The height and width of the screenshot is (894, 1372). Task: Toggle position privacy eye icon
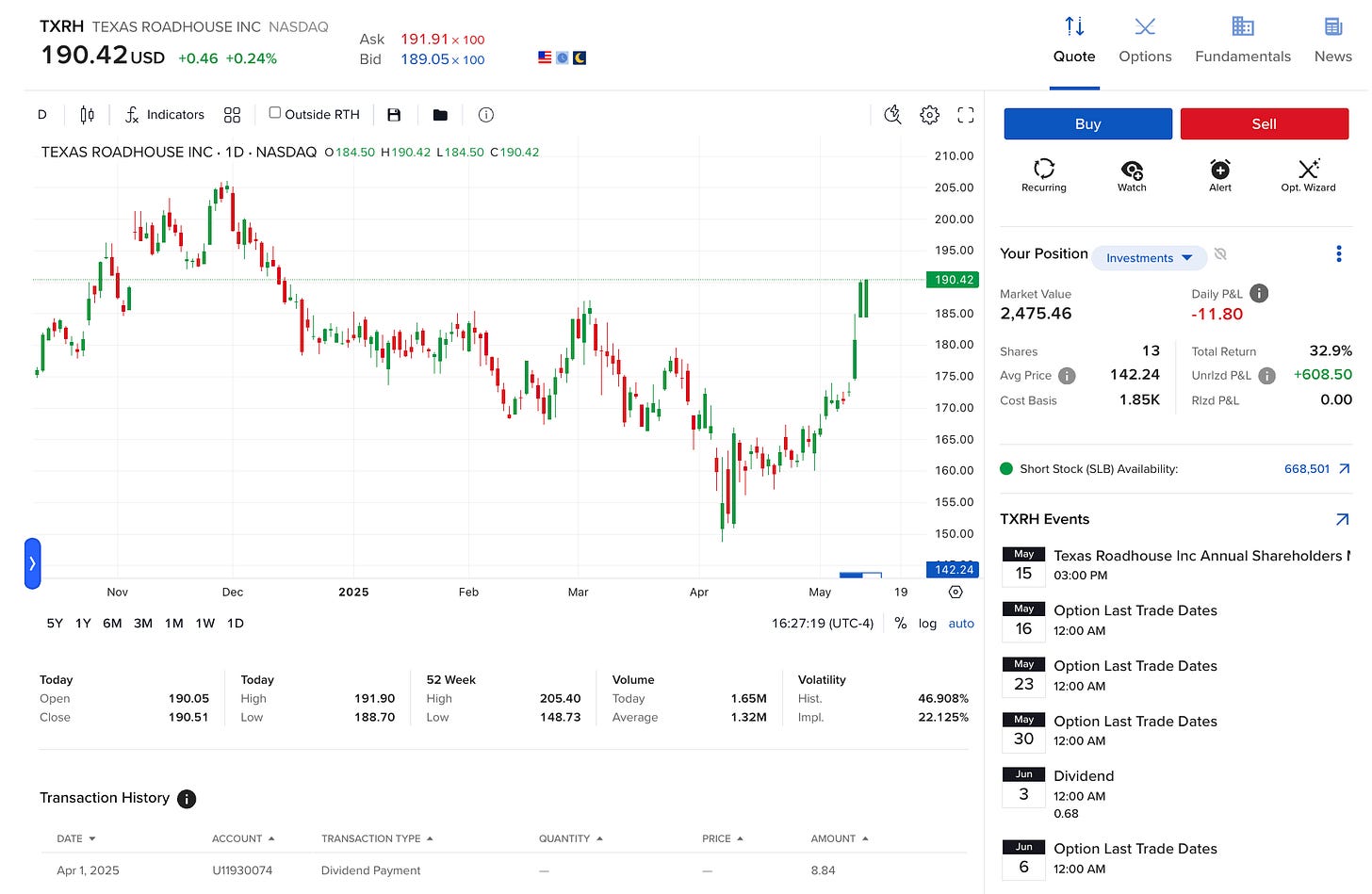tap(1220, 254)
